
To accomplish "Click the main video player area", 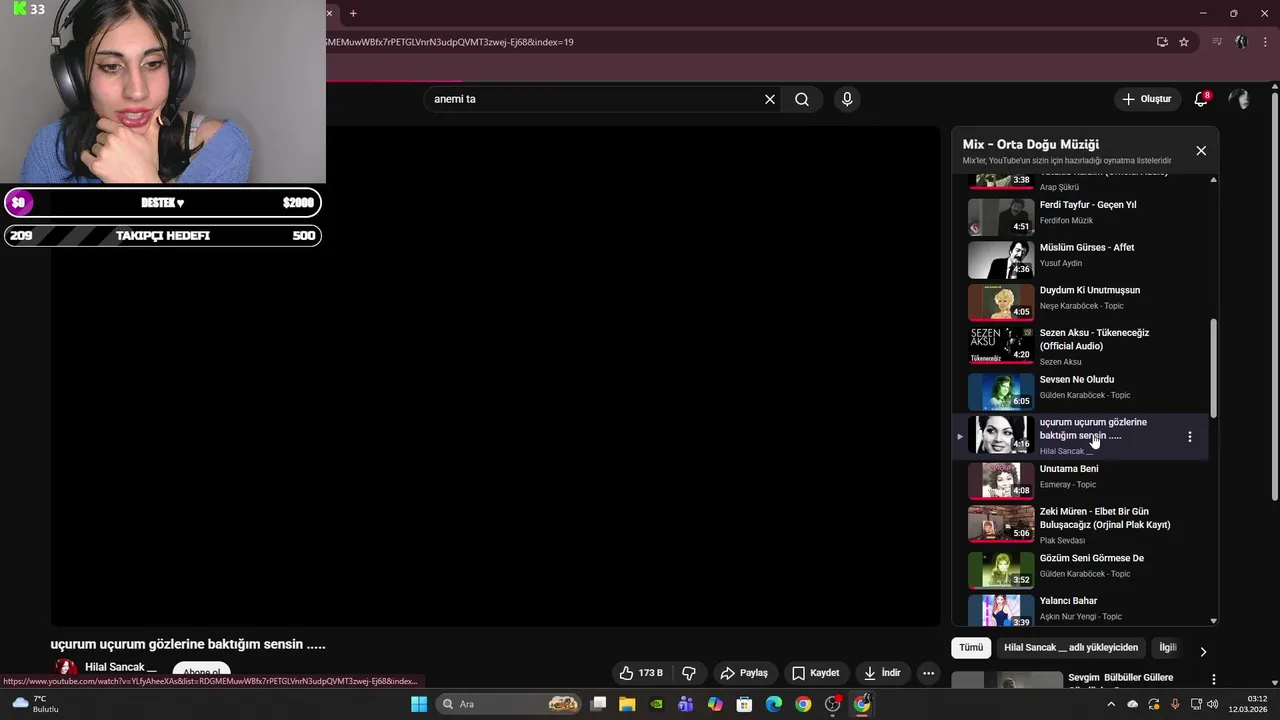I will point(495,375).
